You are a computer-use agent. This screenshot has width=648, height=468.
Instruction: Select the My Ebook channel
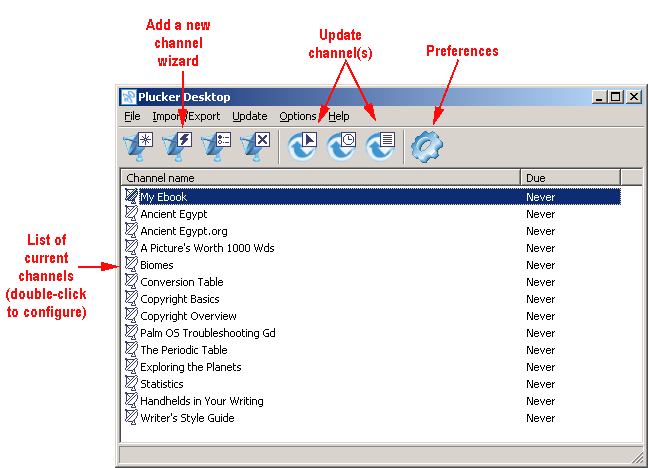tap(164, 197)
